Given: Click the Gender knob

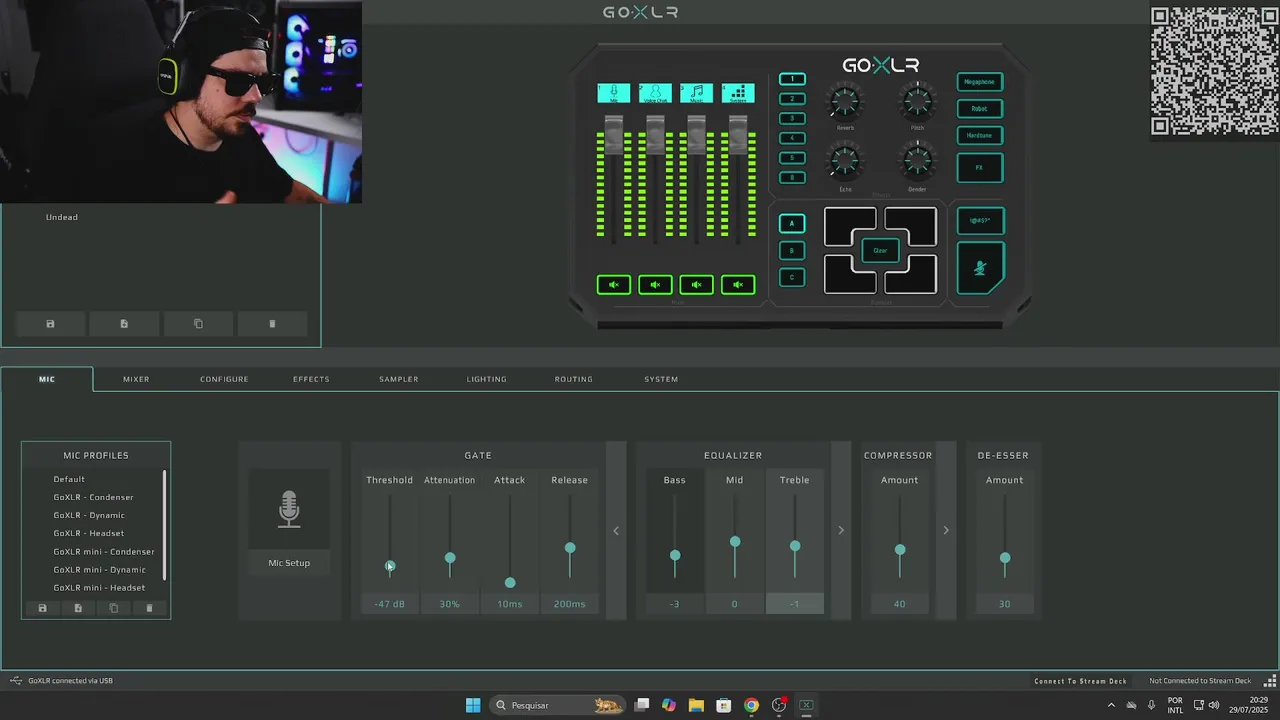Looking at the screenshot, I should (917, 160).
